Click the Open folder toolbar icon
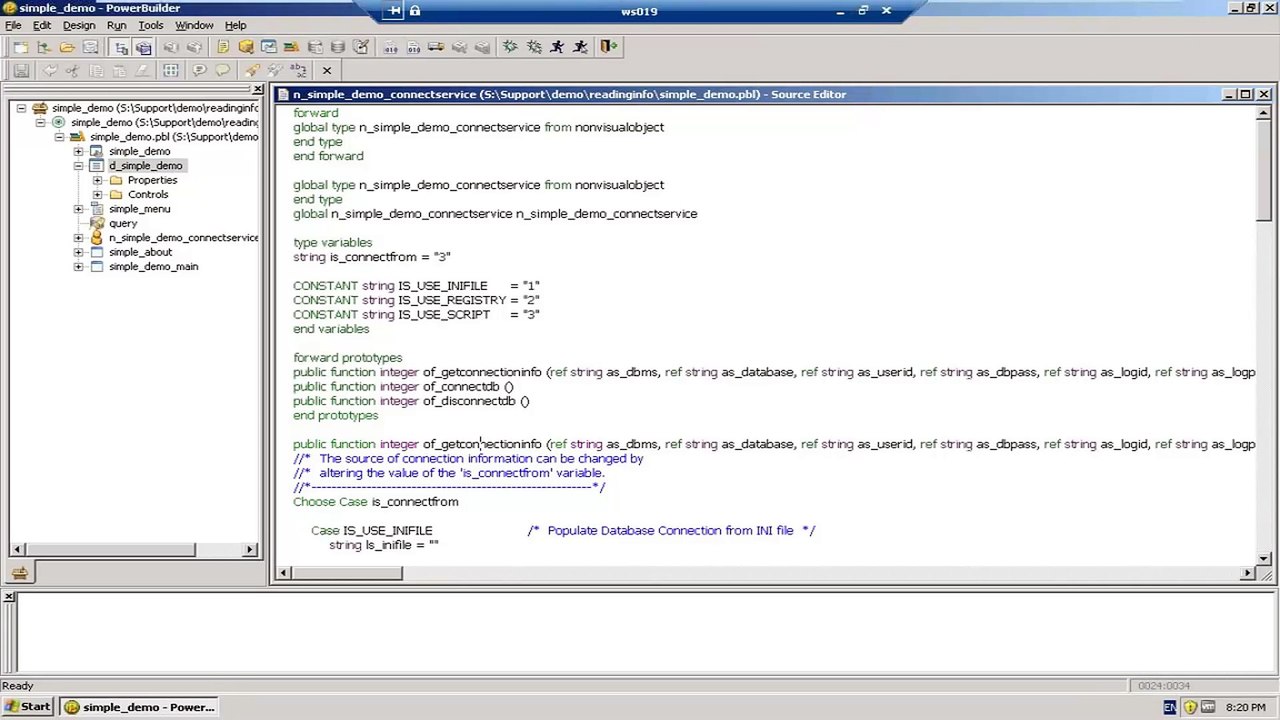 [67, 47]
